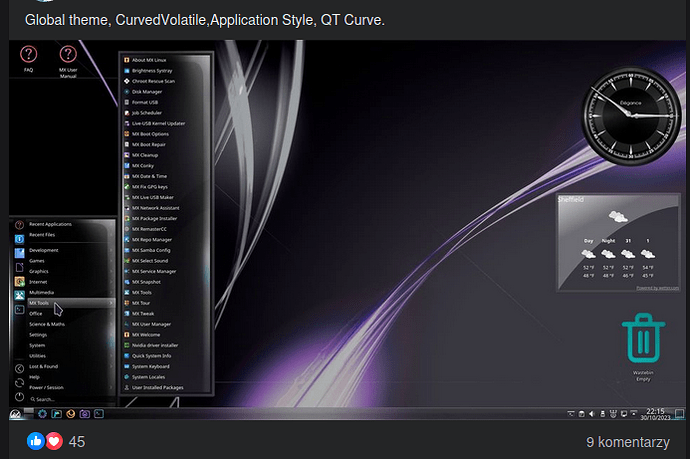Click the About MX Linux icon
690x459 pixels.
[127, 60]
